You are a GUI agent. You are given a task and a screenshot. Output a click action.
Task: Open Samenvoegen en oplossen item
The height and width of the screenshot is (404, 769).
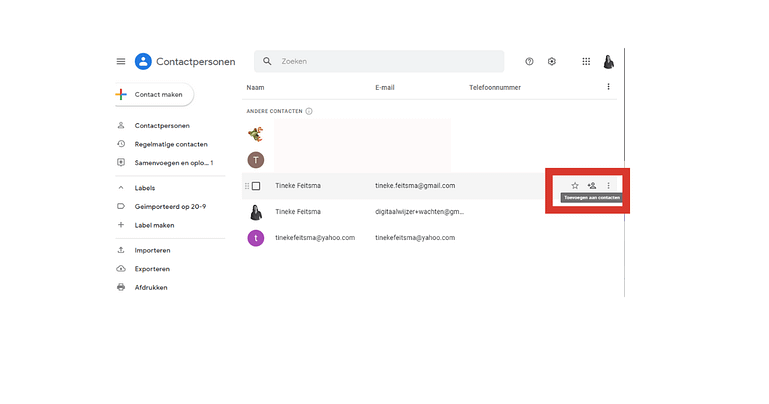coord(174,163)
